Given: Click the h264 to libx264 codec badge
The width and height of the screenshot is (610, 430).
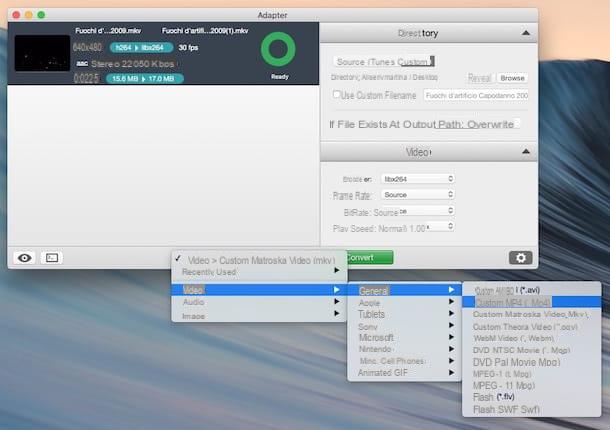Looking at the screenshot, I should coord(142,47).
